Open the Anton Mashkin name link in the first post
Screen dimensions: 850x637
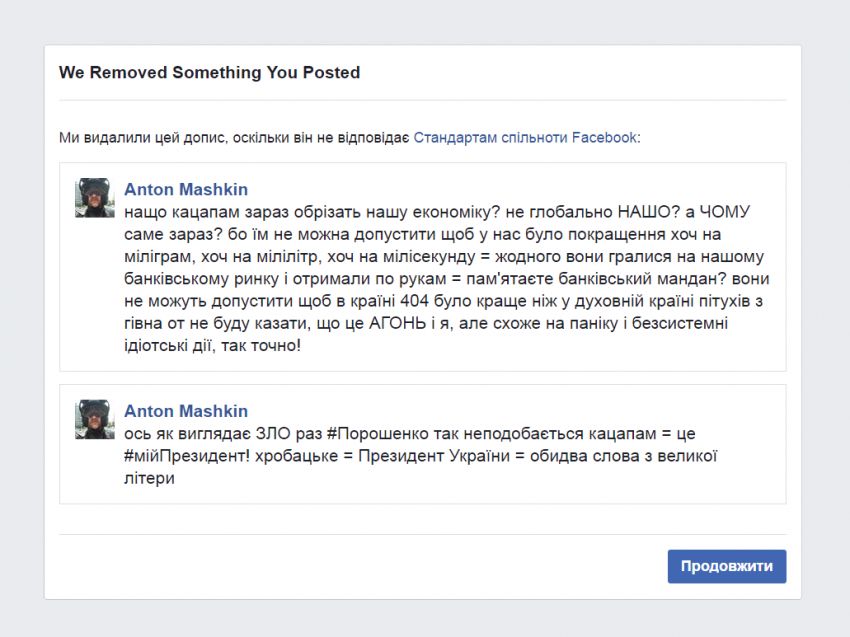tap(186, 189)
